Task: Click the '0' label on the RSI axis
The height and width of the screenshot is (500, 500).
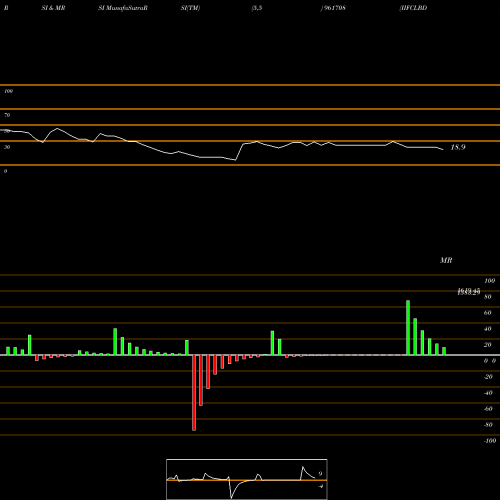Action: pos(5,171)
